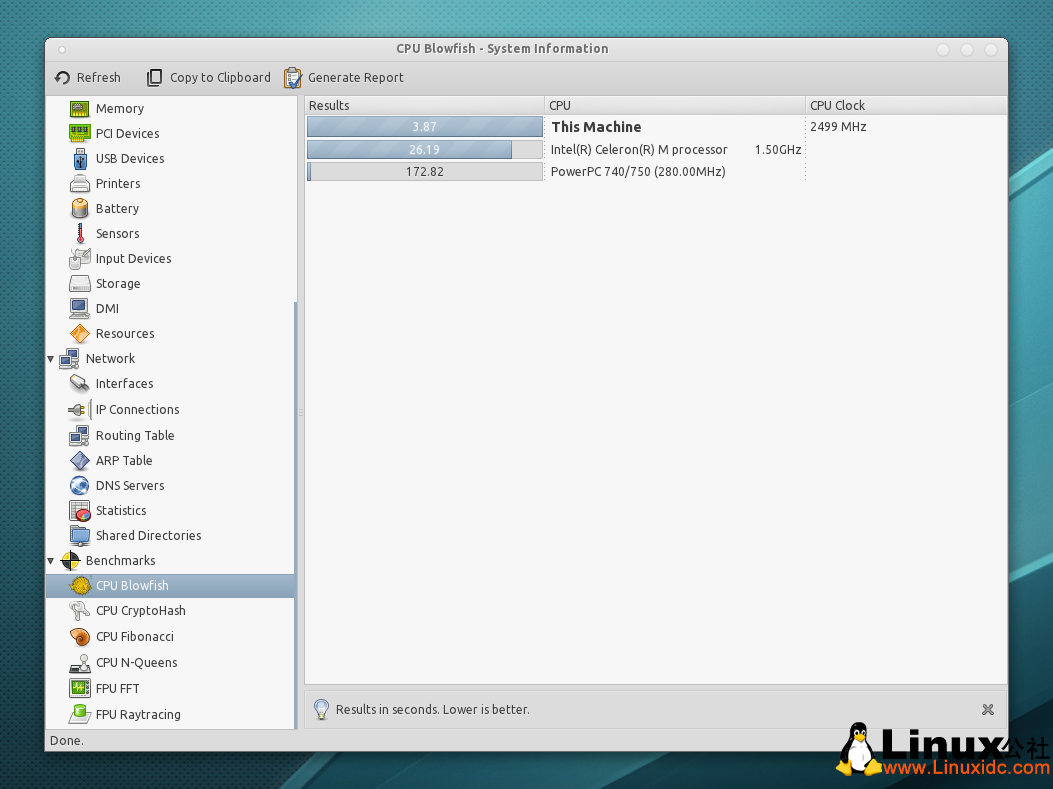Open the FPU Raytracing benchmark
Image resolution: width=1053 pixels, height=789 pixels.
137,715
